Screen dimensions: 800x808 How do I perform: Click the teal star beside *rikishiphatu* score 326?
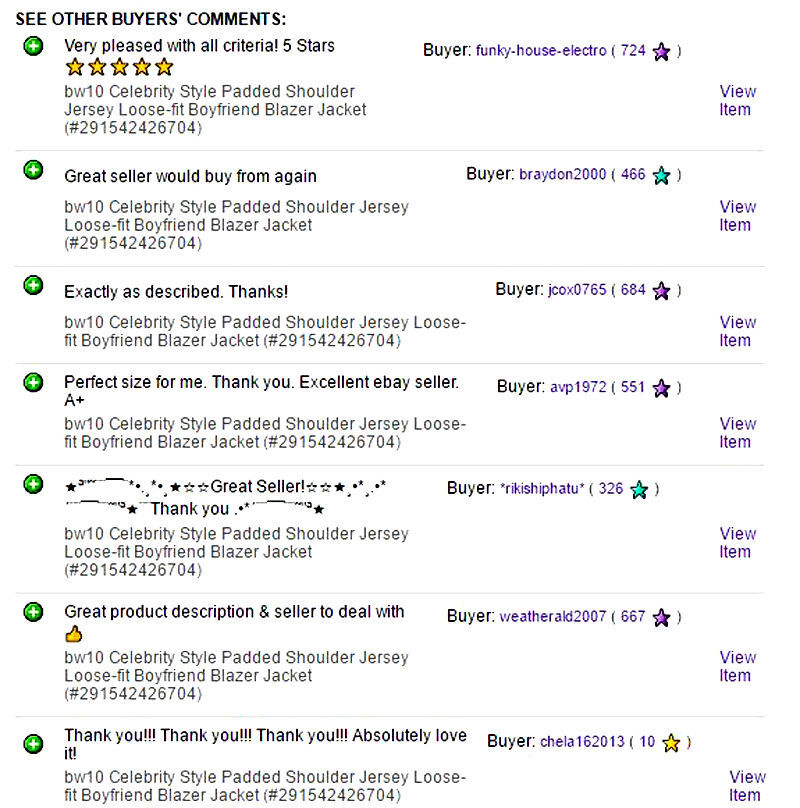[x=639, y=490]
